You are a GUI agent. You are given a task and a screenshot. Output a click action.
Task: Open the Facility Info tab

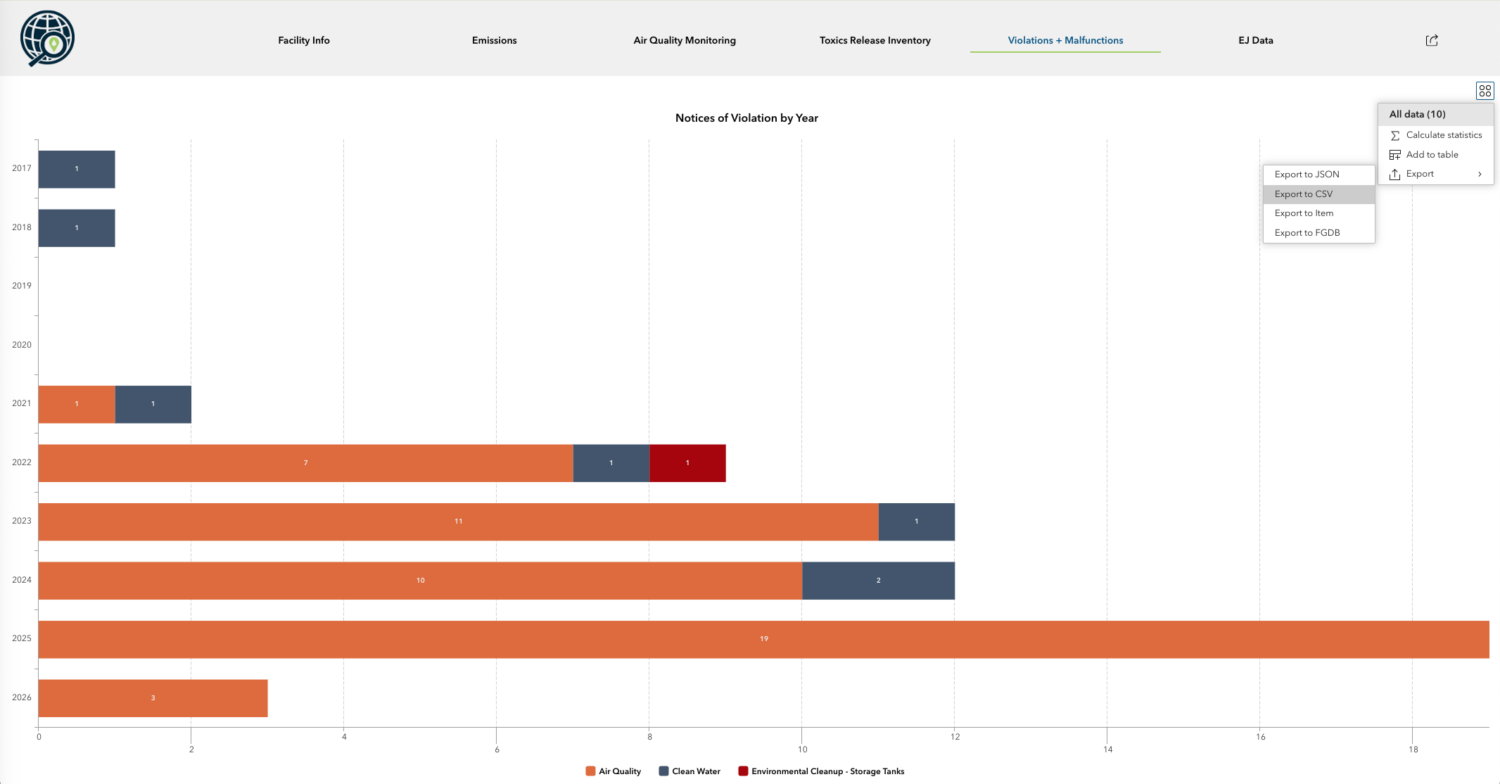(304, 41)
